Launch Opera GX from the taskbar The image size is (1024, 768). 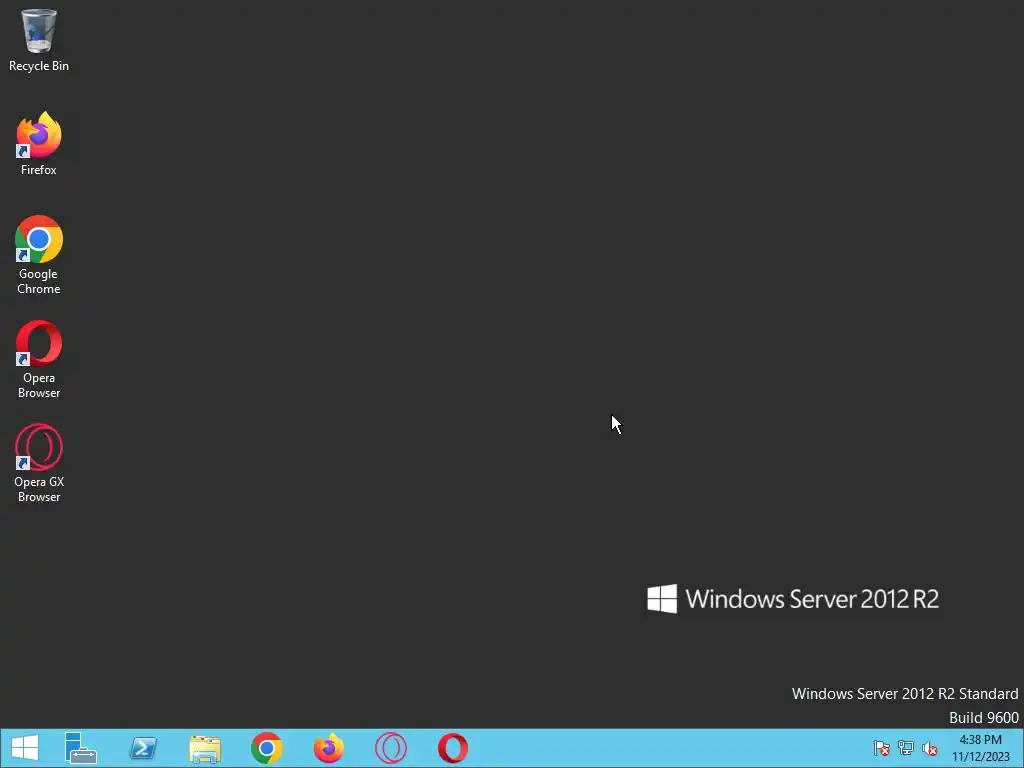(391, 748)
